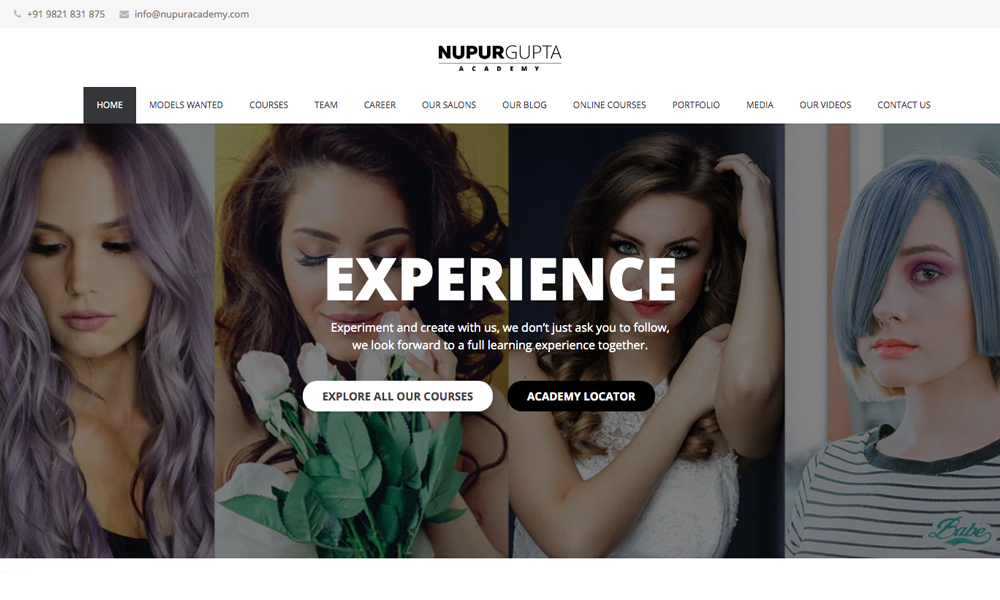The height and width of the screenshot is (600, 1000).
Task: Click the envelope email icon
Action: pyautogui.click(x=124, y=14)
